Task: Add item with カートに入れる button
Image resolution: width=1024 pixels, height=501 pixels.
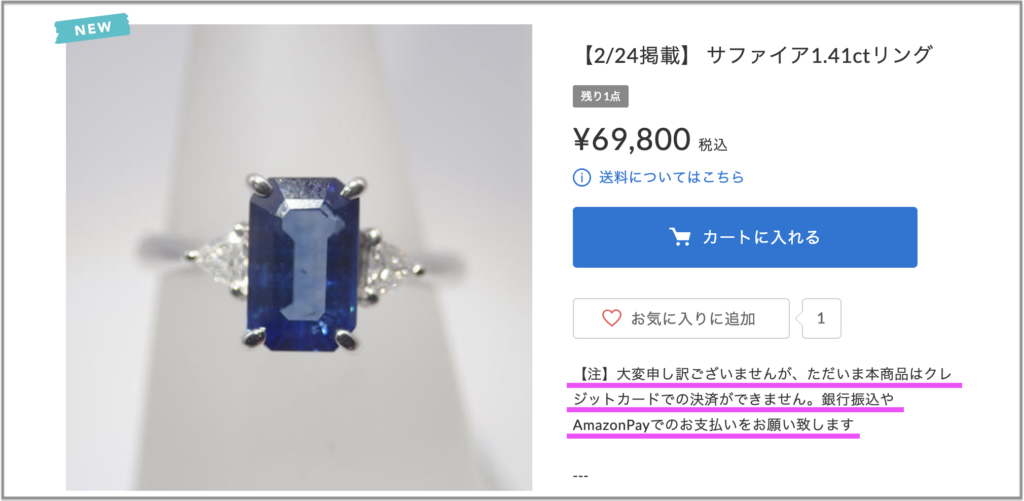Action: [744, 237]
